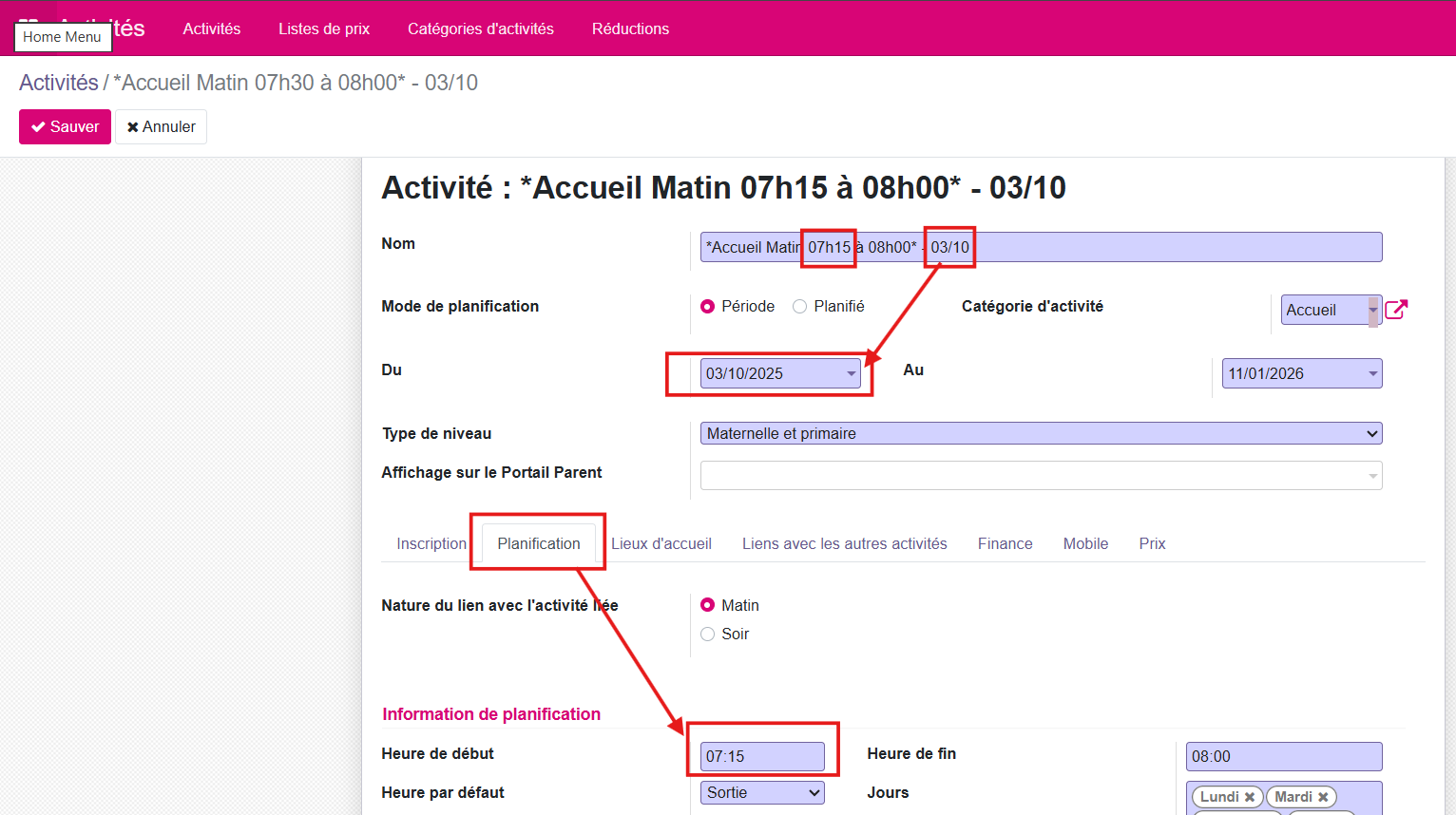
Task: Open the Réductions menu
Action: [x=630, y=28]
